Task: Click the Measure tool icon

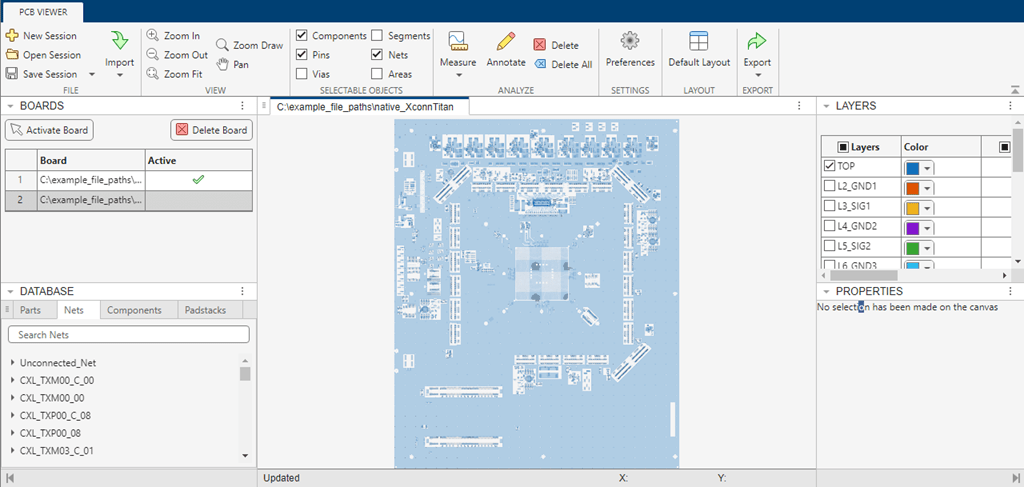Action: tap(458, 42)
